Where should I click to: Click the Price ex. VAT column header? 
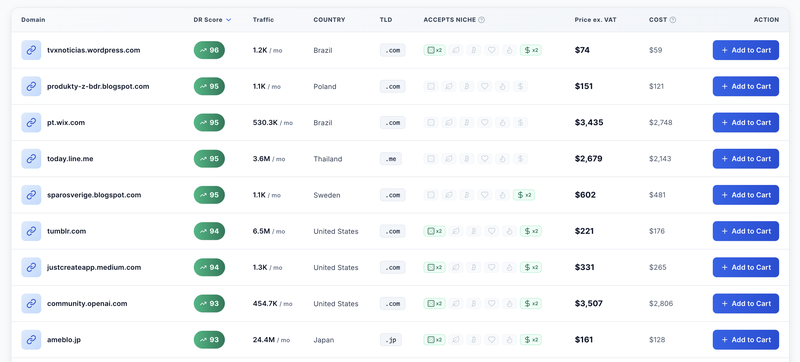click(x=595, y=20)
